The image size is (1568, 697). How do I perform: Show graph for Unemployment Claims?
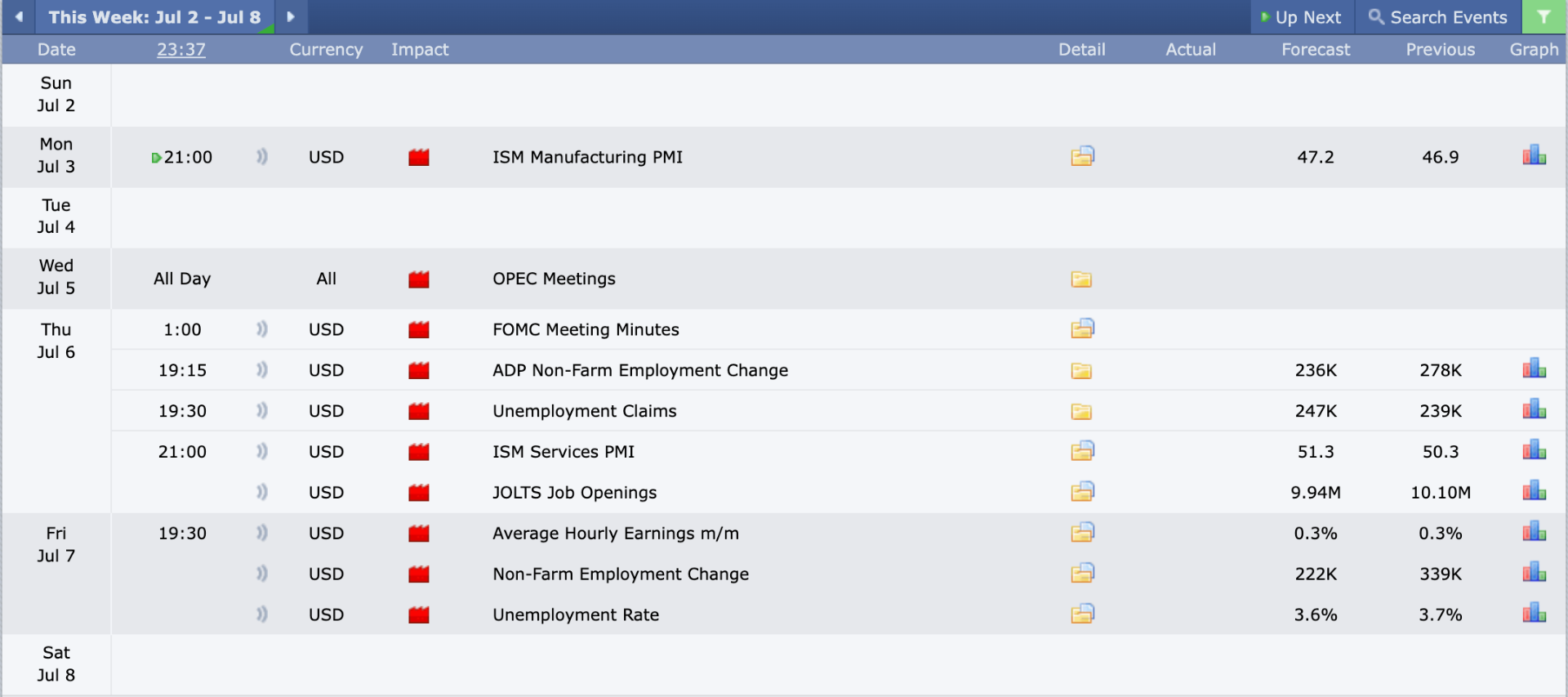1535,409
